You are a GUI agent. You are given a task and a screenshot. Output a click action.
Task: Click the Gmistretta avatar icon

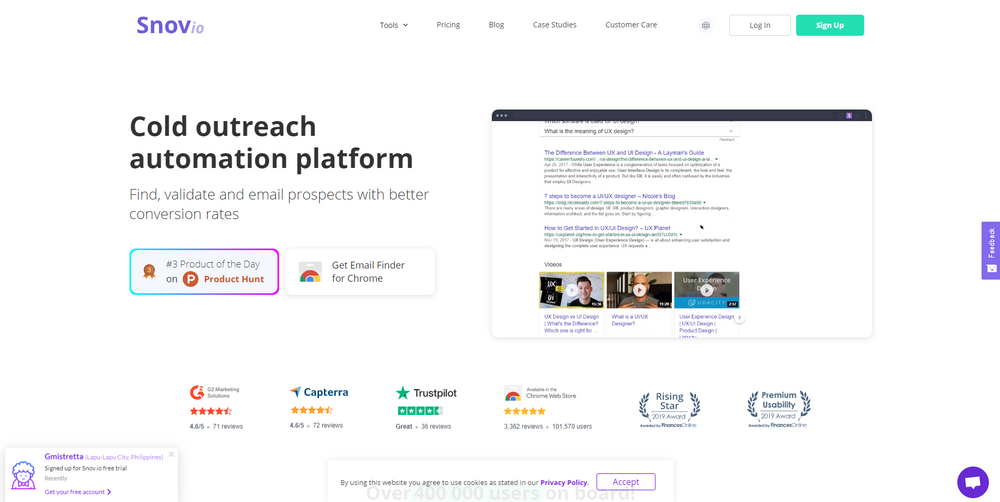[x=24, y=475]
